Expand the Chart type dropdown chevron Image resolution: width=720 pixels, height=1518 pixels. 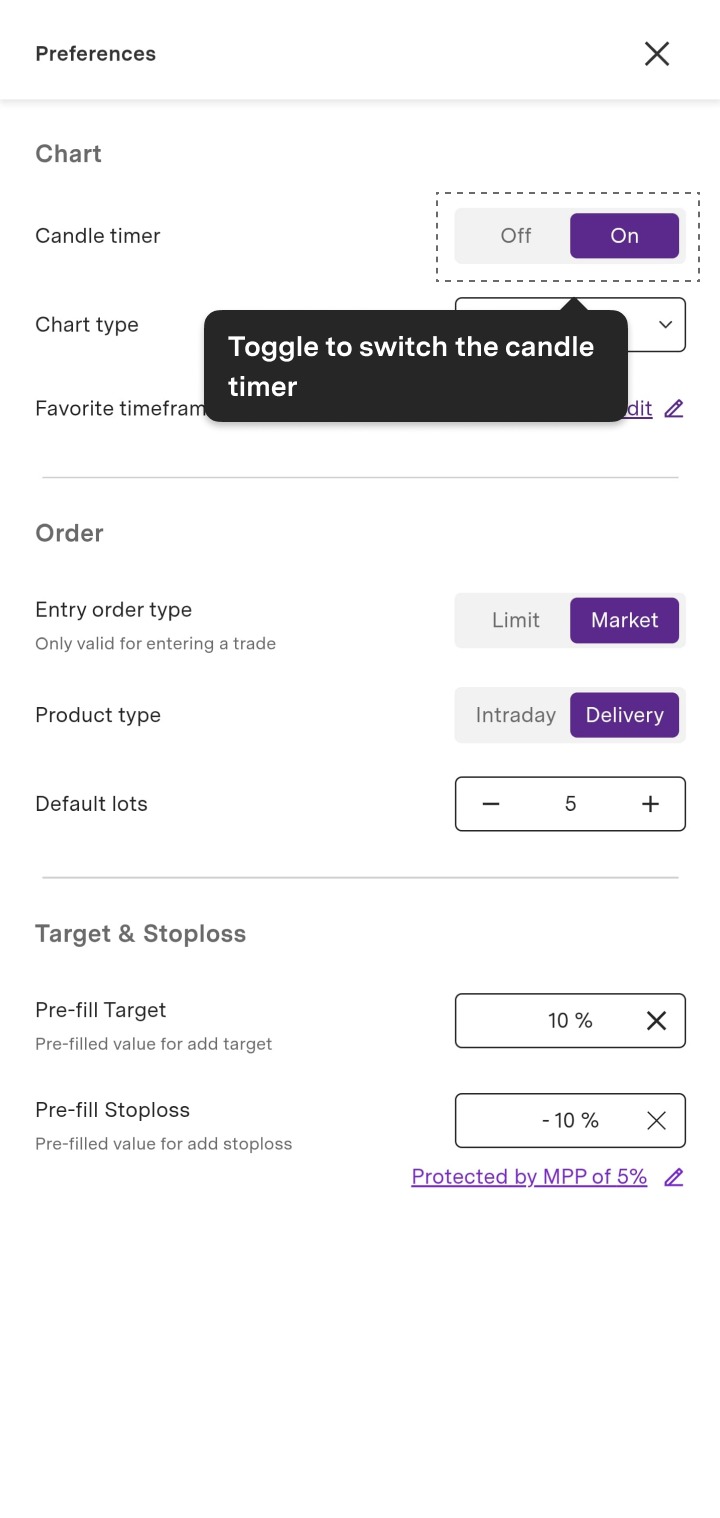(665, 324)
